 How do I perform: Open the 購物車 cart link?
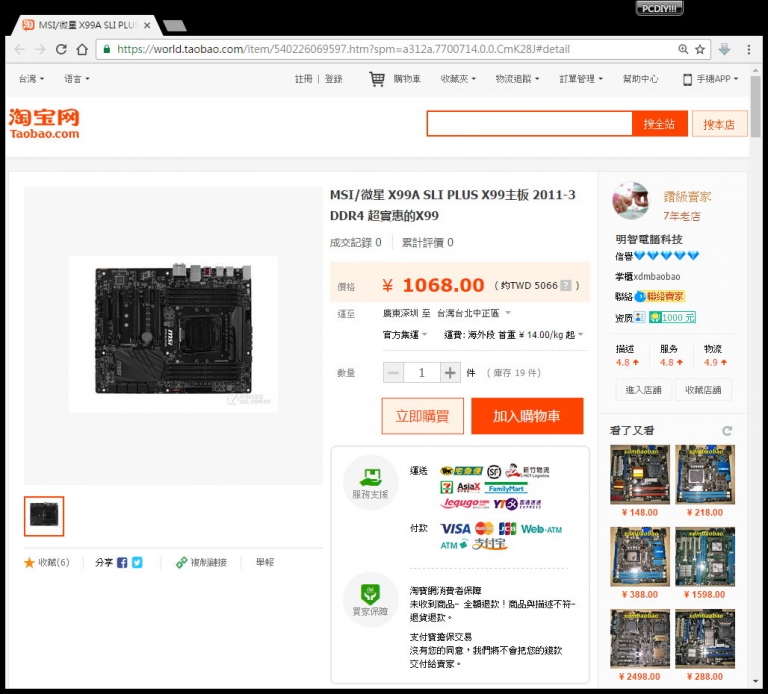[x=407, y=78]
